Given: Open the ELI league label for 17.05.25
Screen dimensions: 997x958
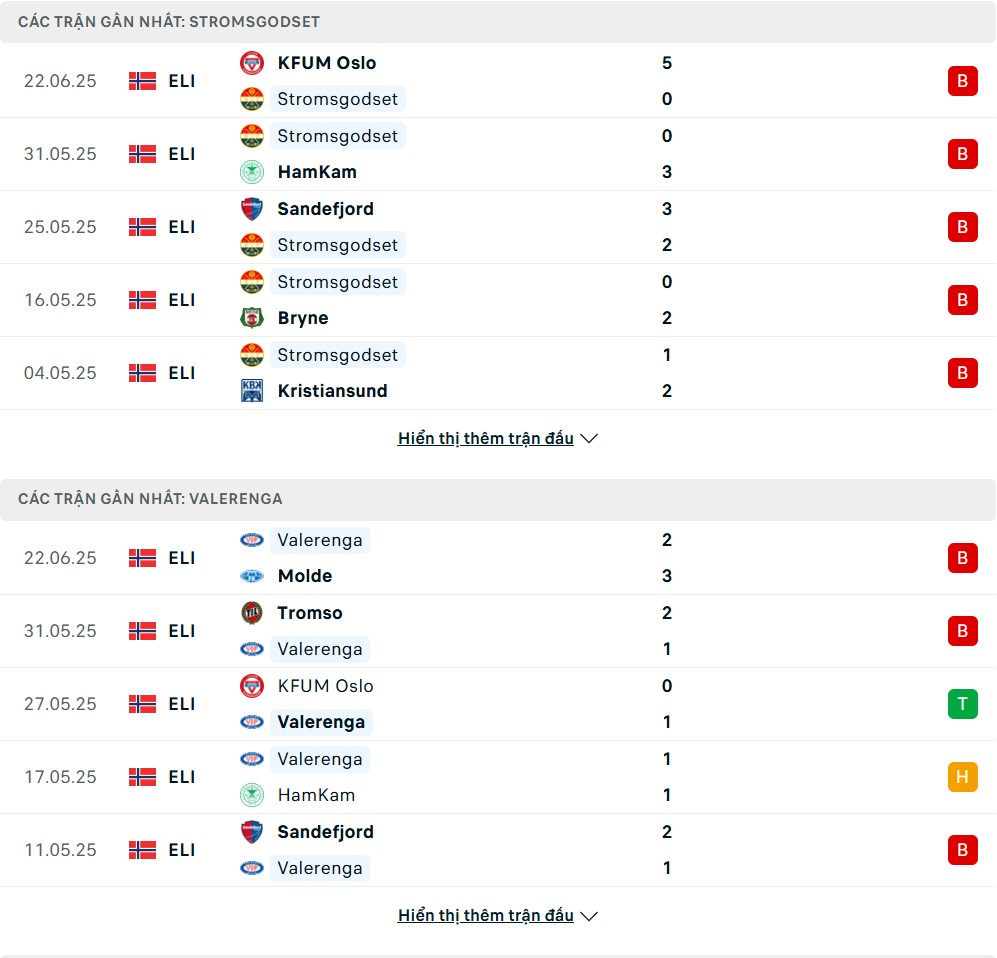Looking at the screenshot, I should (182, 777).
